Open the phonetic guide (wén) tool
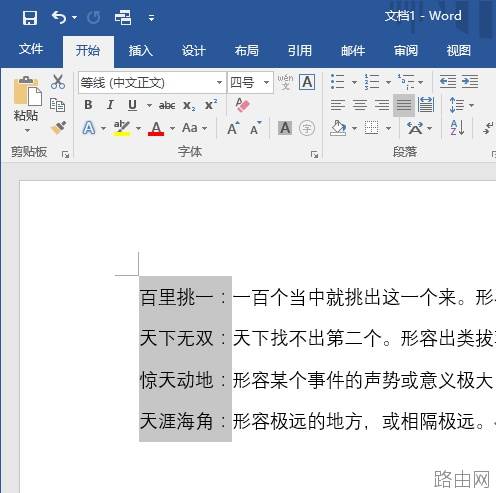The height and width of the screenshot is (493, 496). tap(286, 82)
